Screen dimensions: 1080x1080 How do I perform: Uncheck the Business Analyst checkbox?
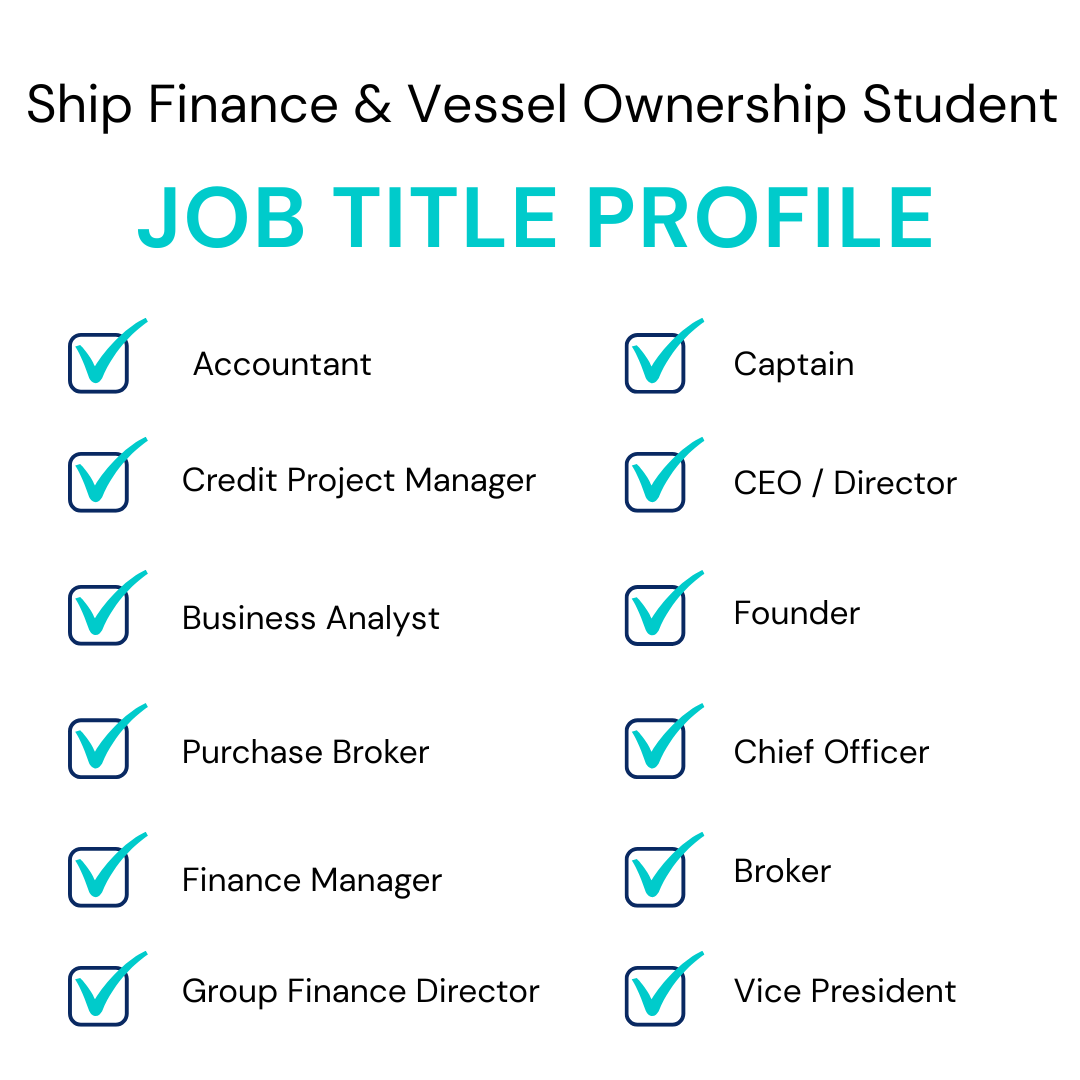click(x=98, y=615)
